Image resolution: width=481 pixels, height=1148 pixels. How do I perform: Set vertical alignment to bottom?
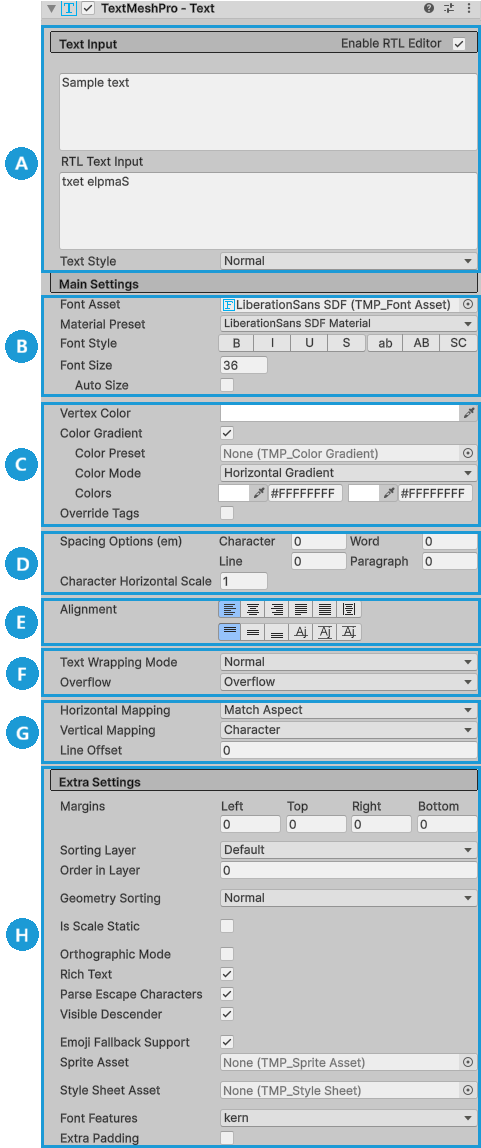point(276,632)
